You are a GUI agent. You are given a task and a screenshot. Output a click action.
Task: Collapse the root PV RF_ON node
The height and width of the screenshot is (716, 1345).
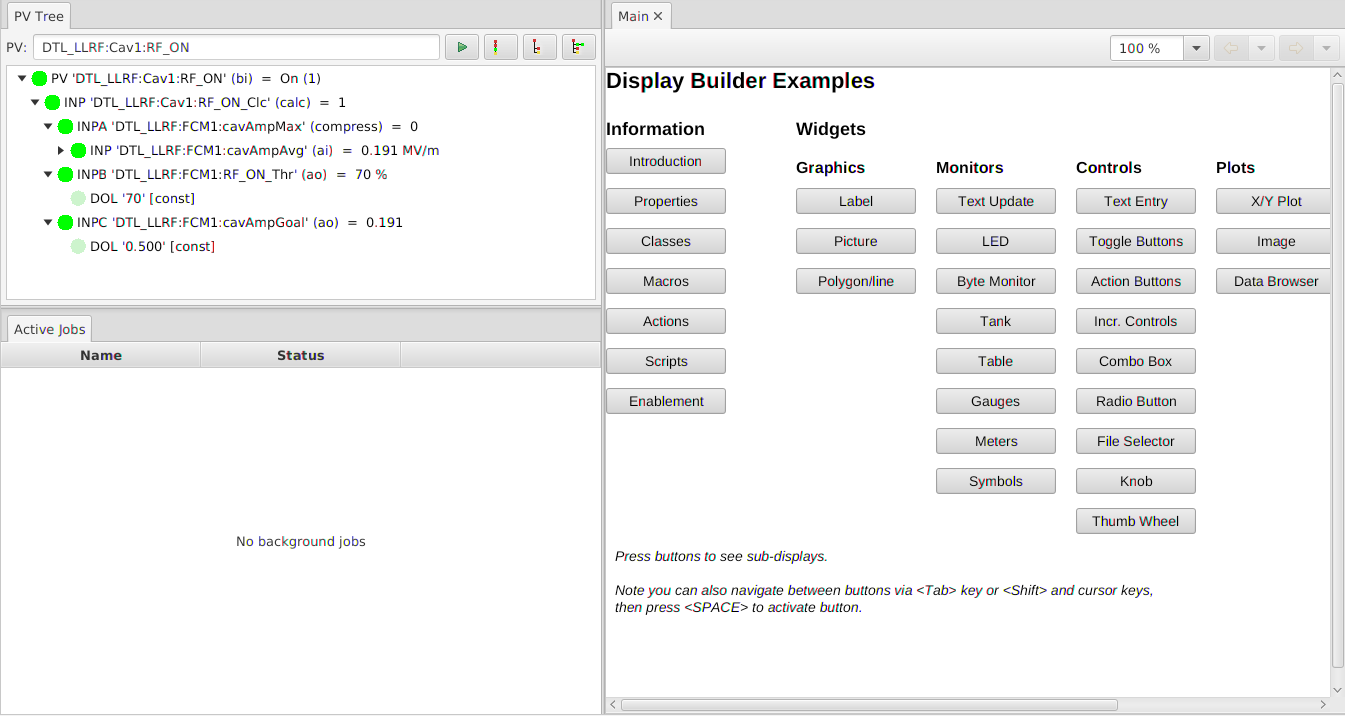click(x=22, y=78)
